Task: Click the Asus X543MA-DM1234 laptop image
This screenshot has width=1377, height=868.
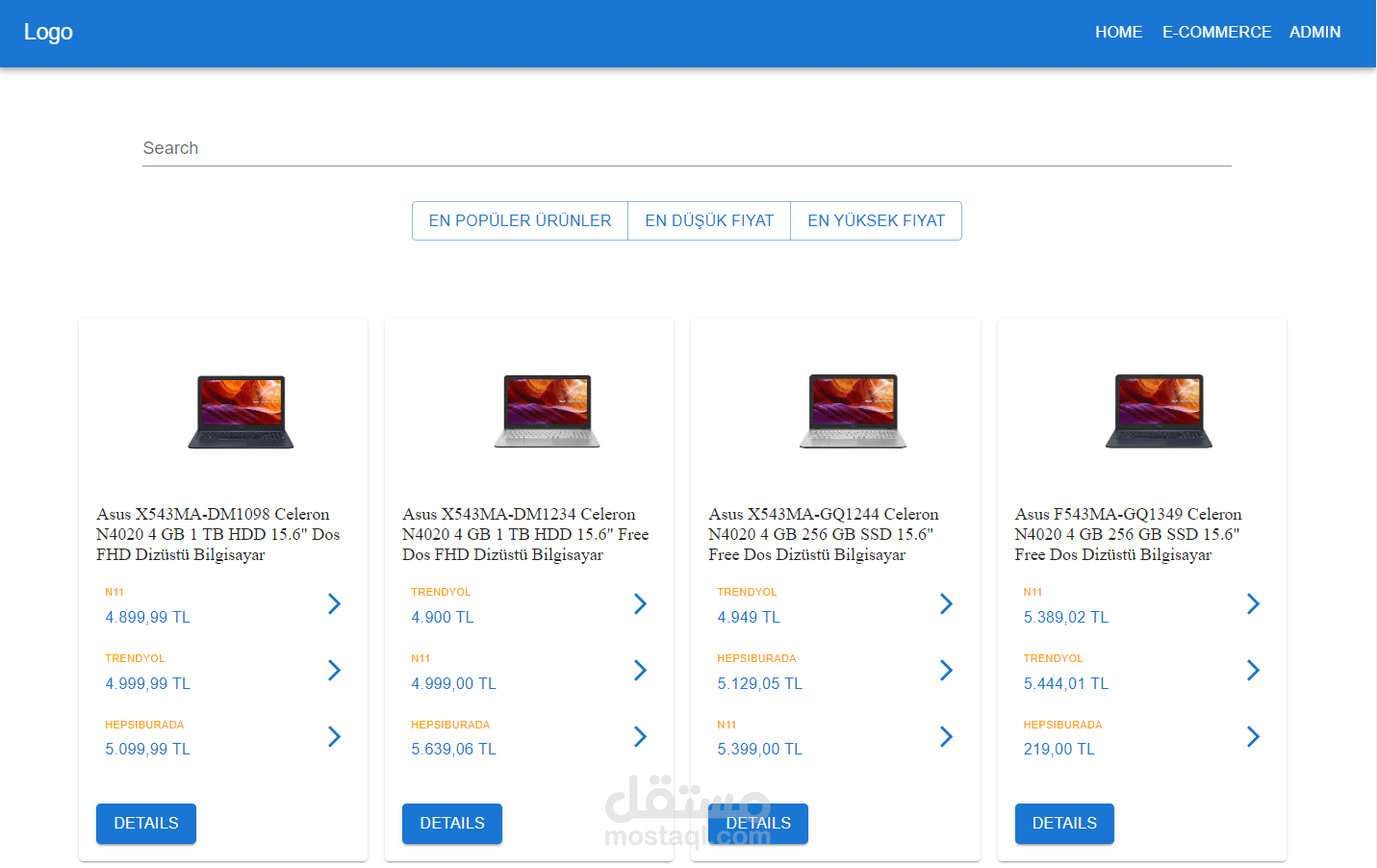Action: [547, 412]
